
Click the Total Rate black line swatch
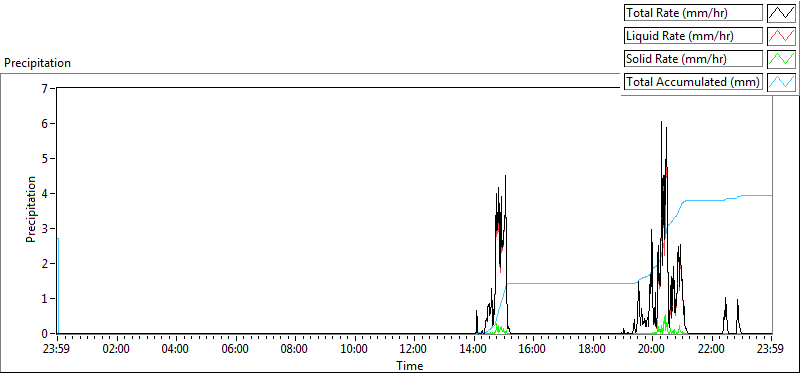[781, 13]
